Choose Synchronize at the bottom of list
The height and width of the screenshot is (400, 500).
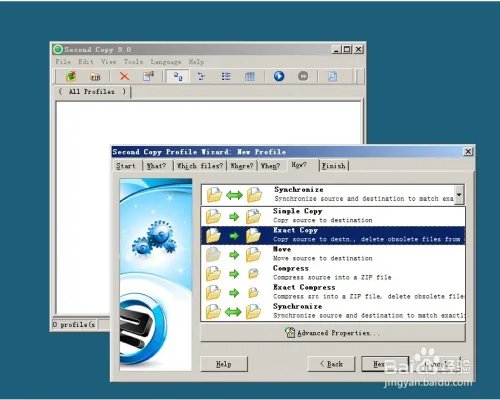333,311
